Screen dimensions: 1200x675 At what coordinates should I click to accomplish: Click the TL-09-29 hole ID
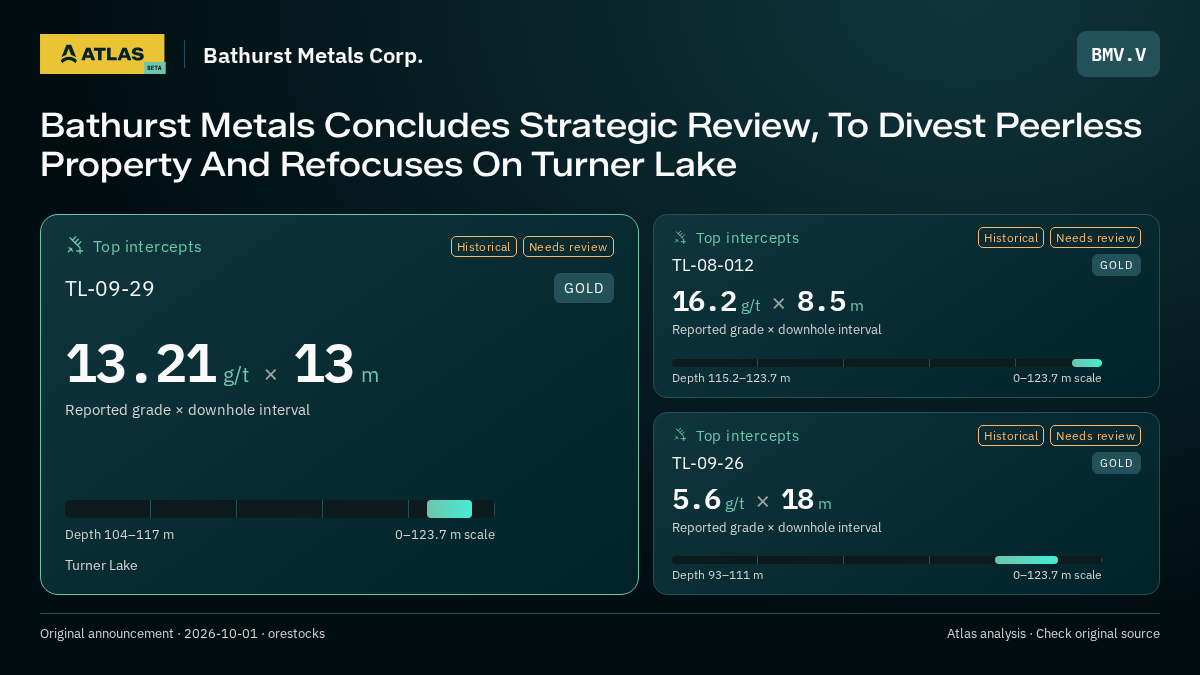pos(110,289)
